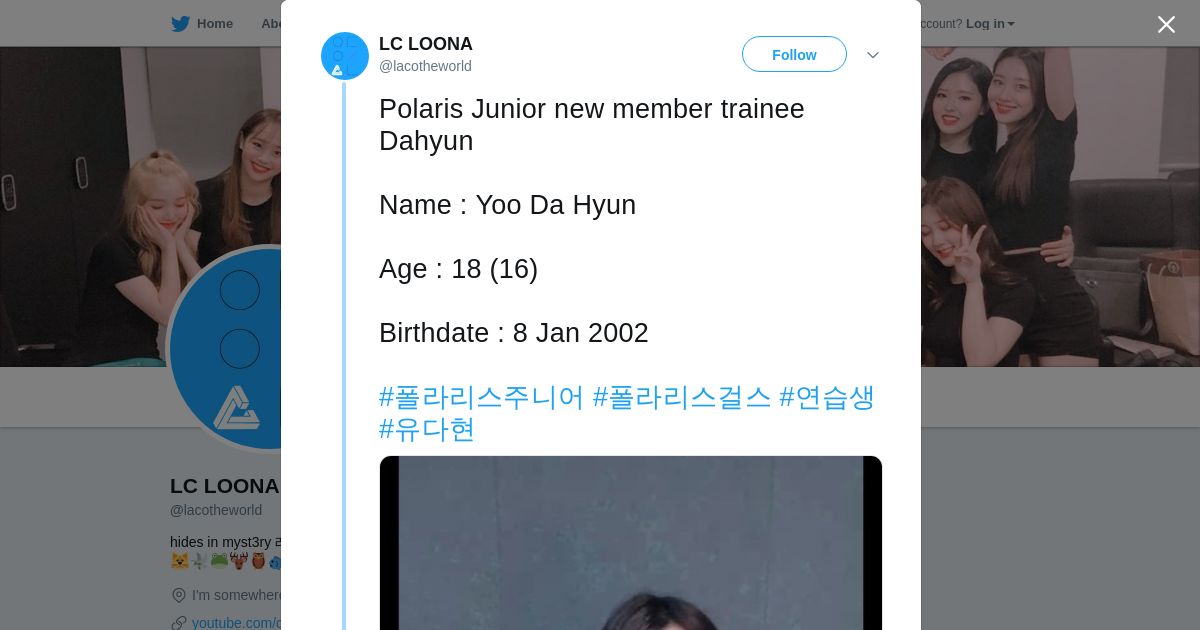Click LC LOONA avatar in the tweet
The image size is (1200, 630).
[345, 56]
